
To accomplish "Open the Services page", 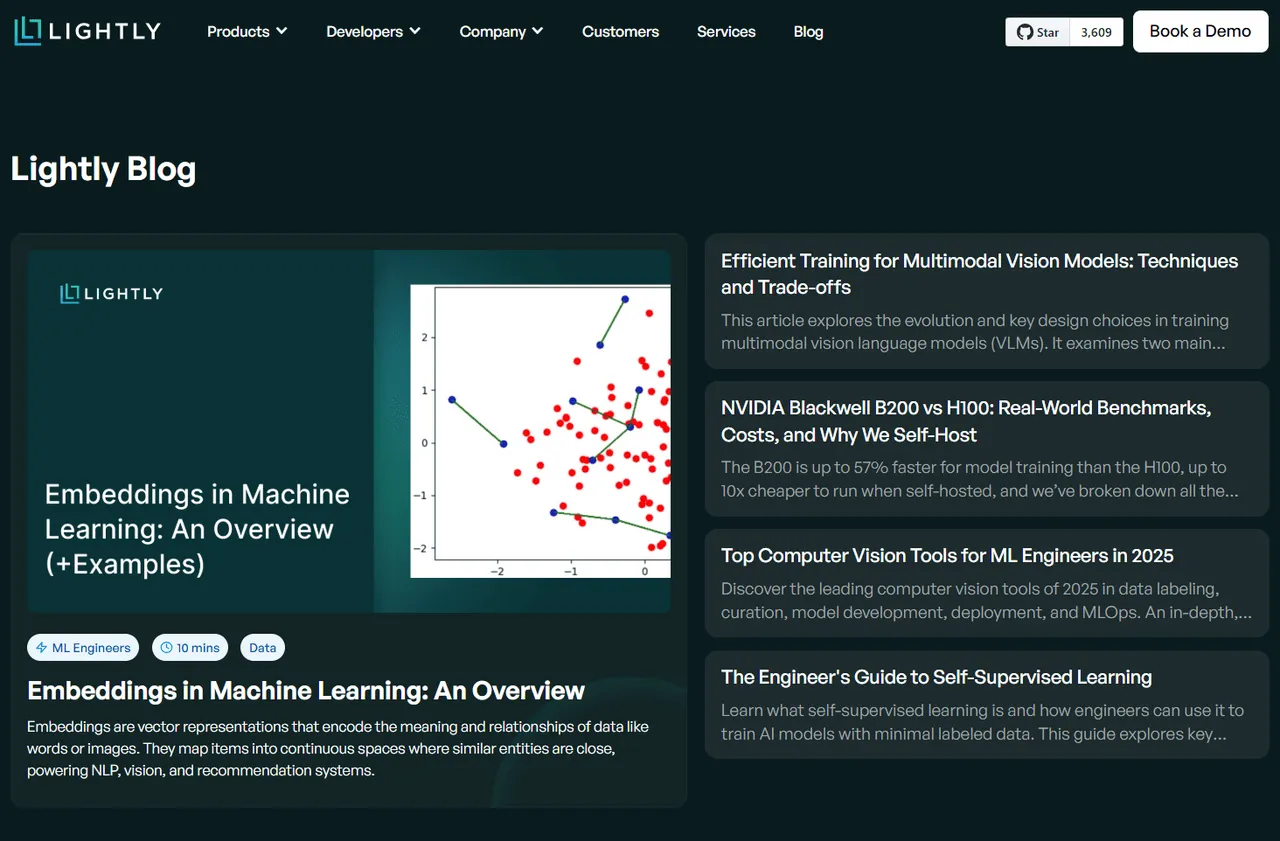I will pyautogui.click(x=726, y=31).
